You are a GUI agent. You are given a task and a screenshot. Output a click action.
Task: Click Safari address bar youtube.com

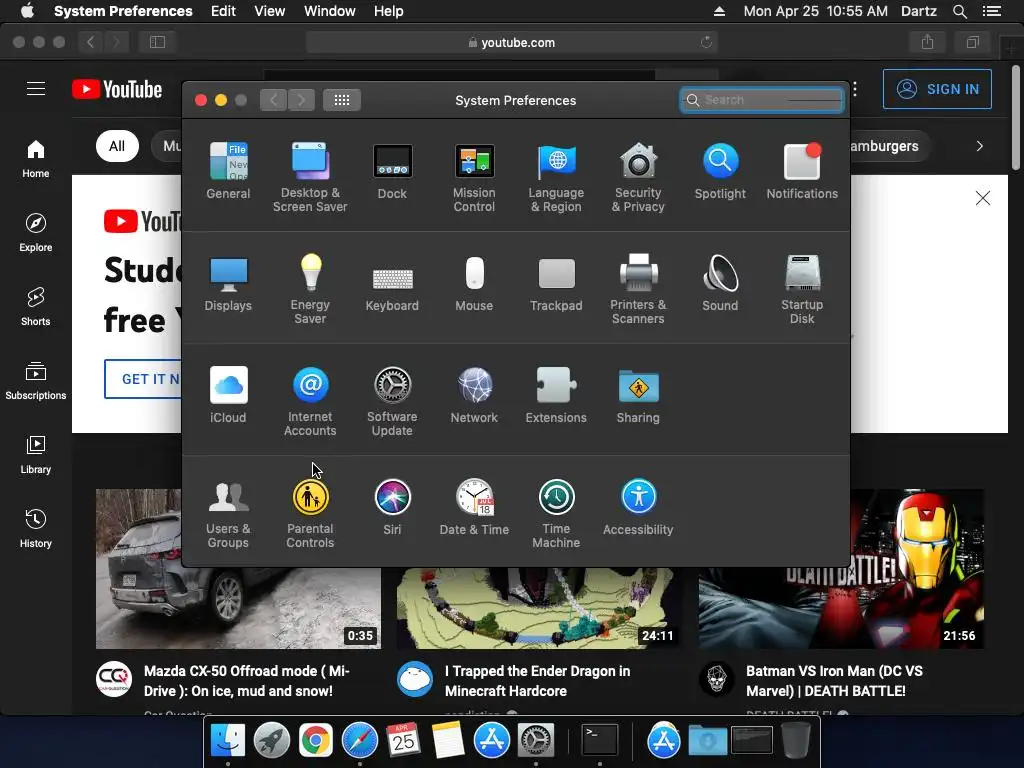pos(512,42)
